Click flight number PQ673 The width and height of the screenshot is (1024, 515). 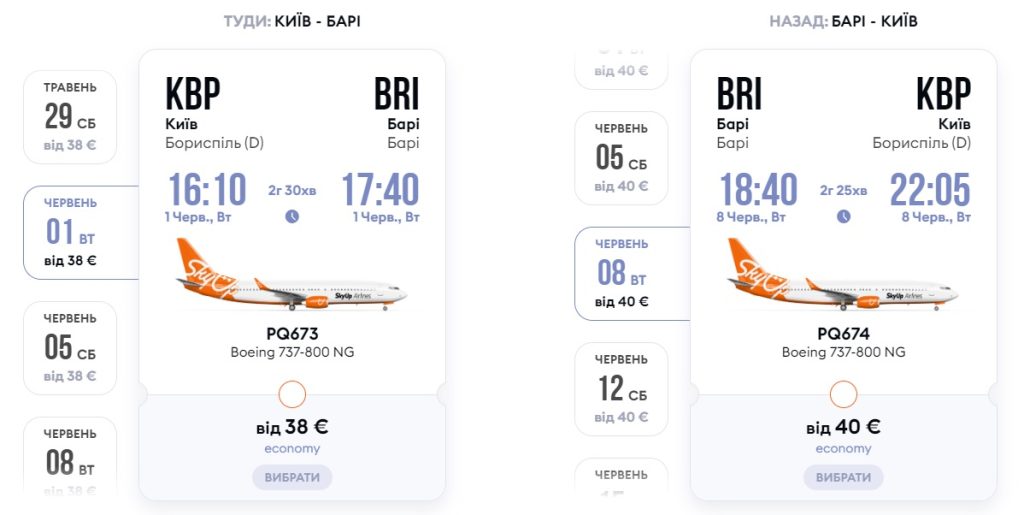pos(292,334)
